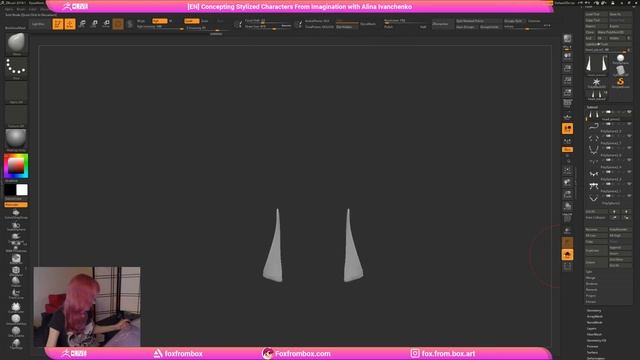Image resolution: width=640 pixels, height=360 pixels.
Task: Toggle the orange Zadd button
Action: (191, 21)
